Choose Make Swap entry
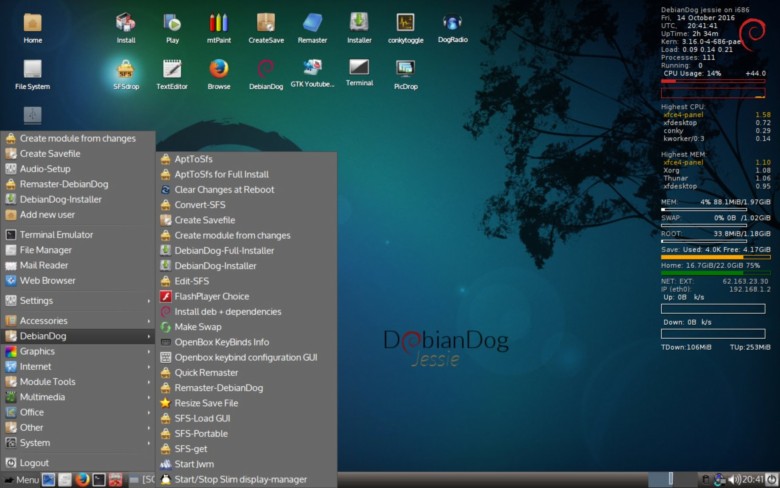Image resolution: width=780 pixels, height=488 pixels. (247, 327)
